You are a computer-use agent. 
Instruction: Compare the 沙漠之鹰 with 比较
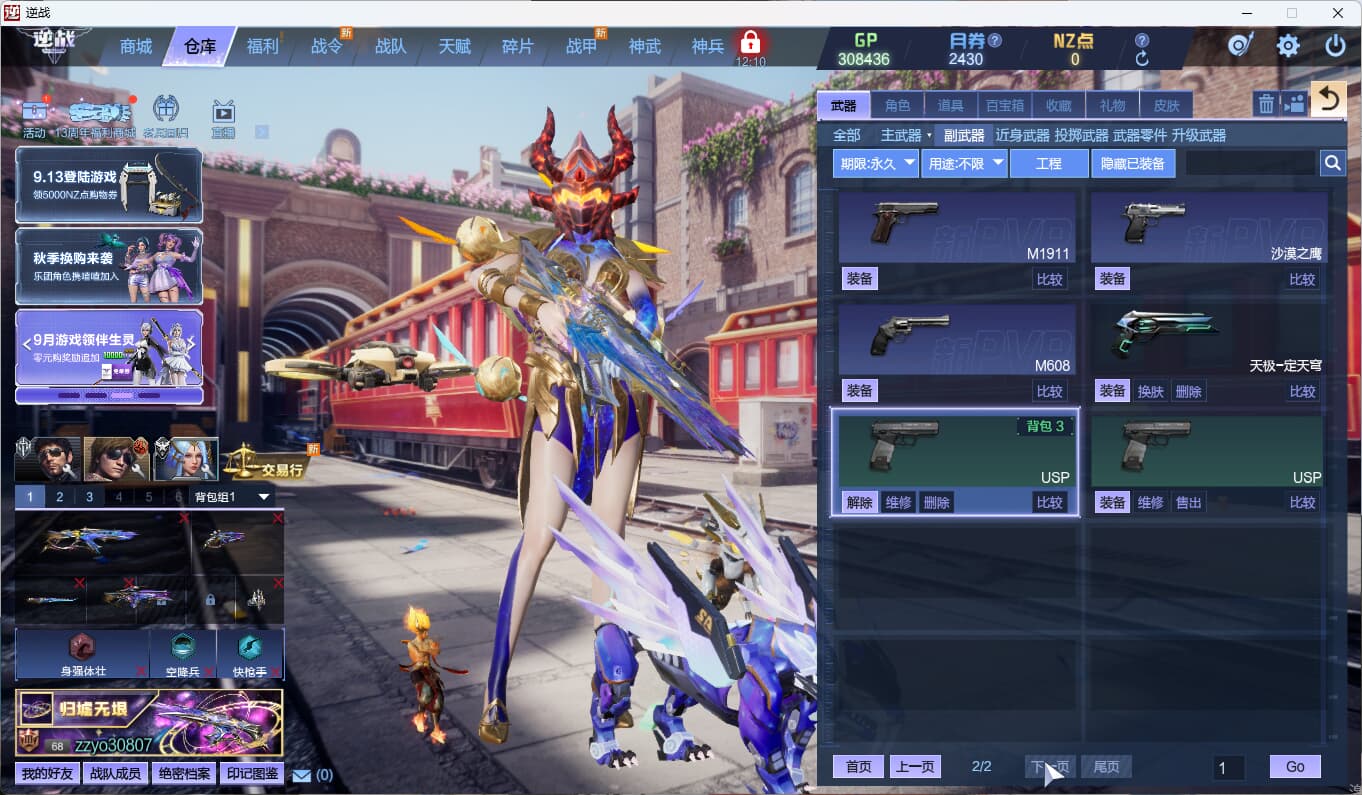point(1302,279)
